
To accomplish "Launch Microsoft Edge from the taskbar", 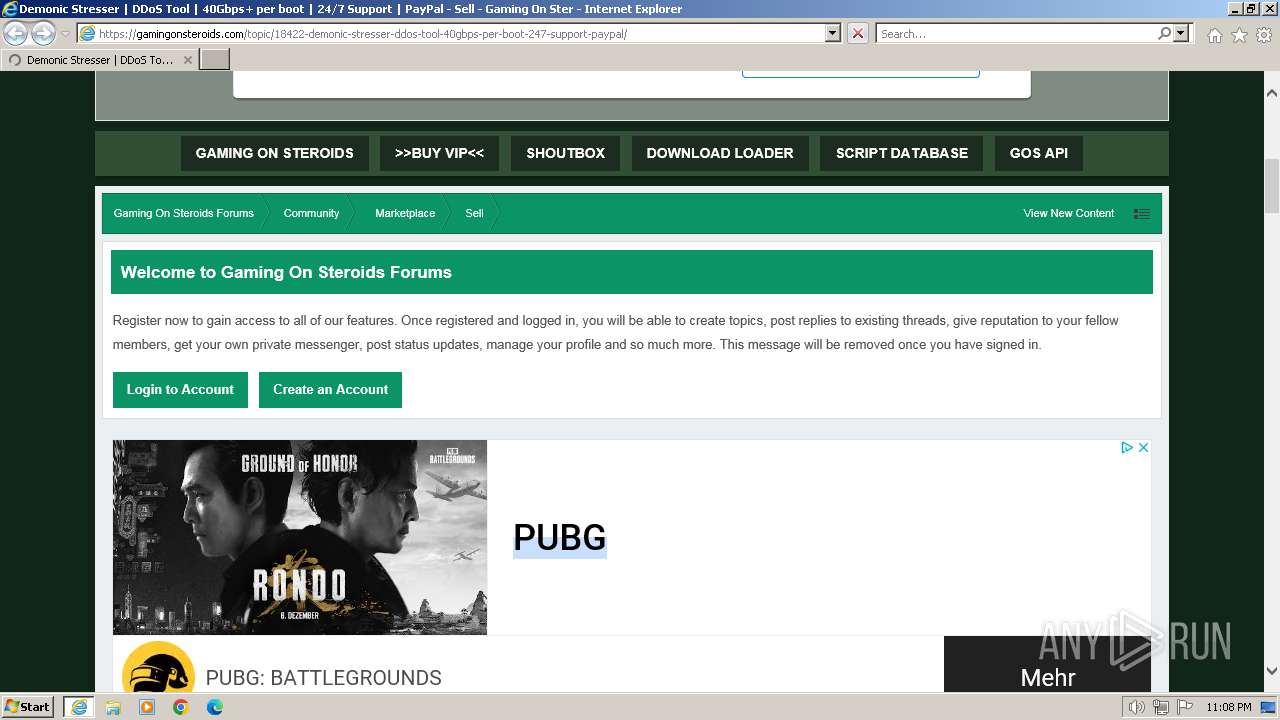I will coord(215,707).
